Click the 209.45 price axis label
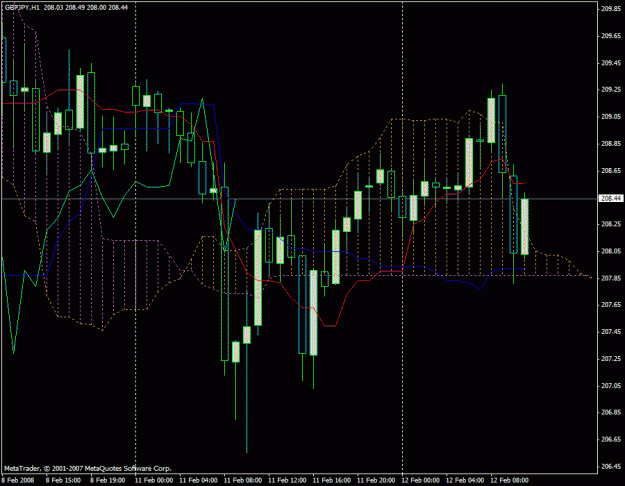625x486 pixels. coord(611,63)
